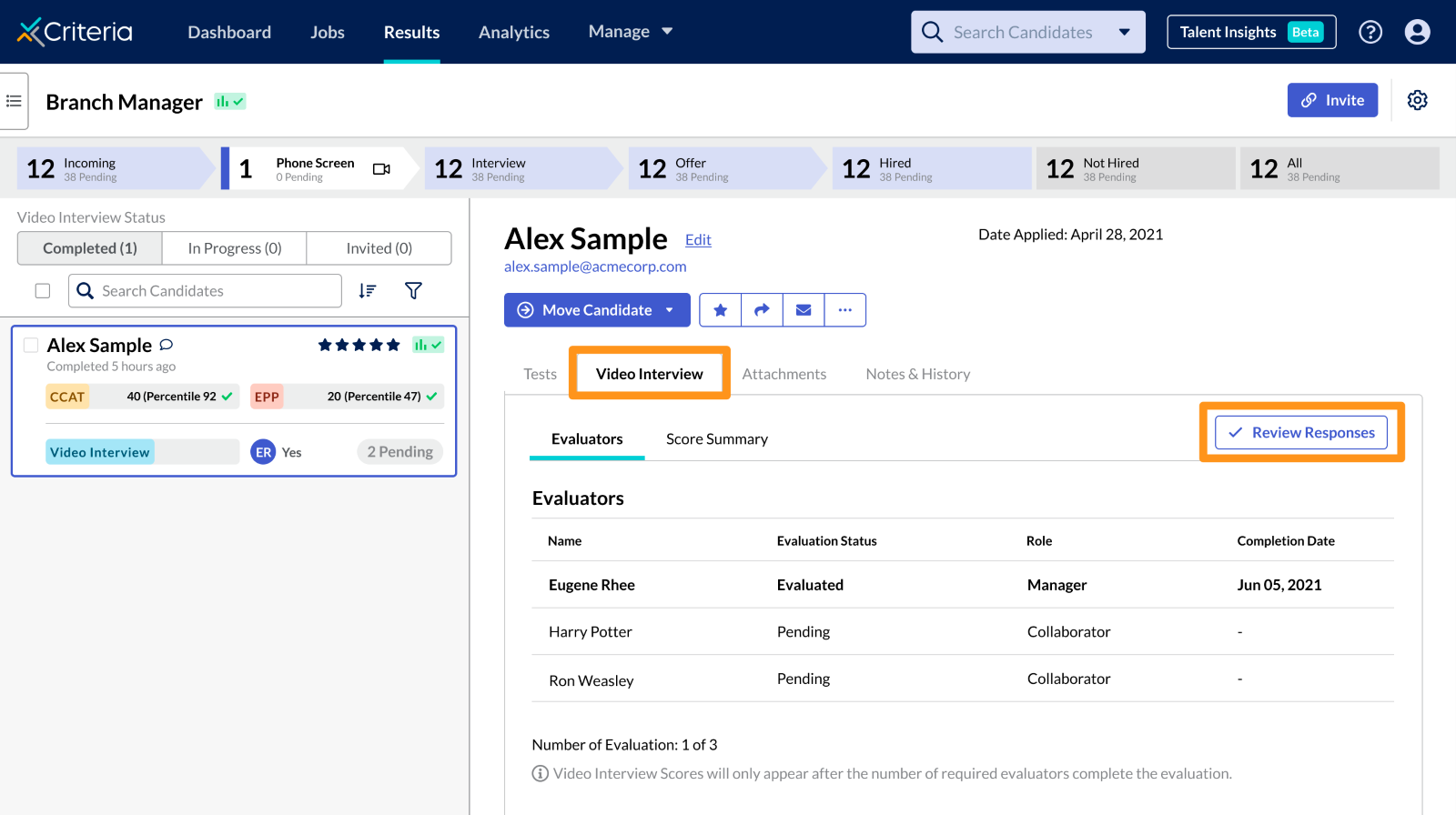Click the Edit link beside Alex Sample
This screenshot has width=1456, height=815.
[x=698, y=240]
